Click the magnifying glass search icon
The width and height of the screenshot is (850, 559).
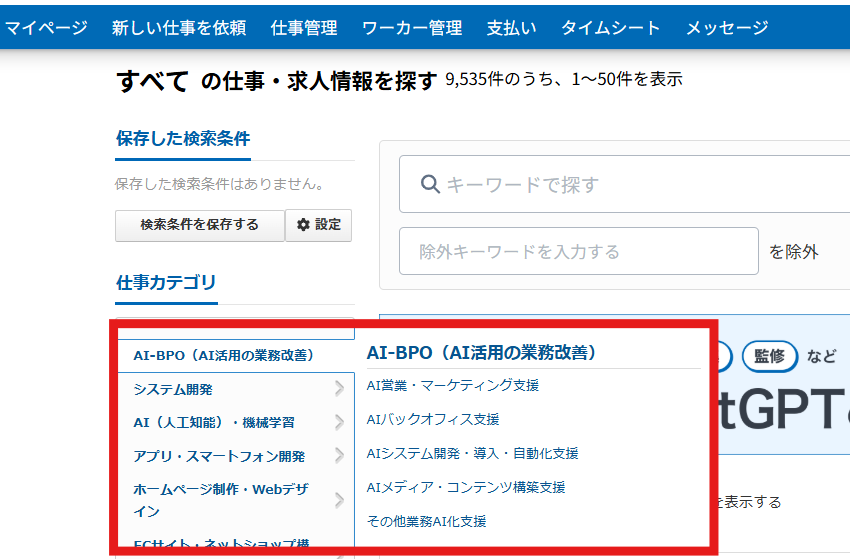pyautogui.click(x=431, y=184)
